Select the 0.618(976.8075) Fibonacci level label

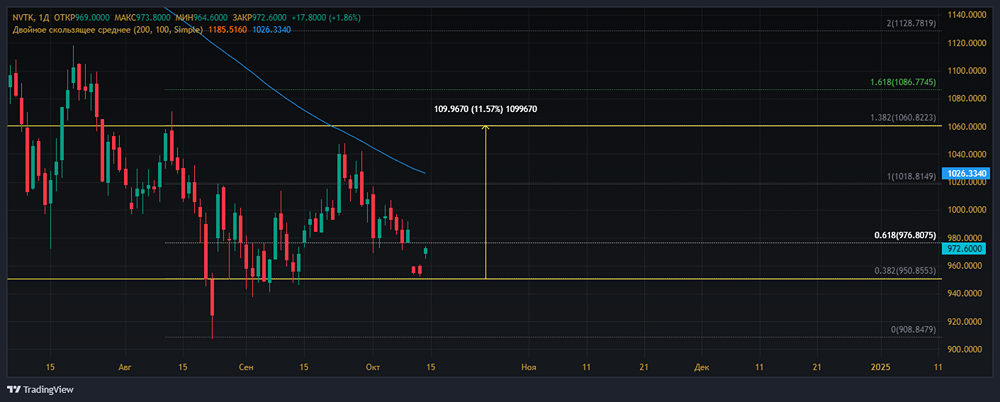tap(905, 235)
